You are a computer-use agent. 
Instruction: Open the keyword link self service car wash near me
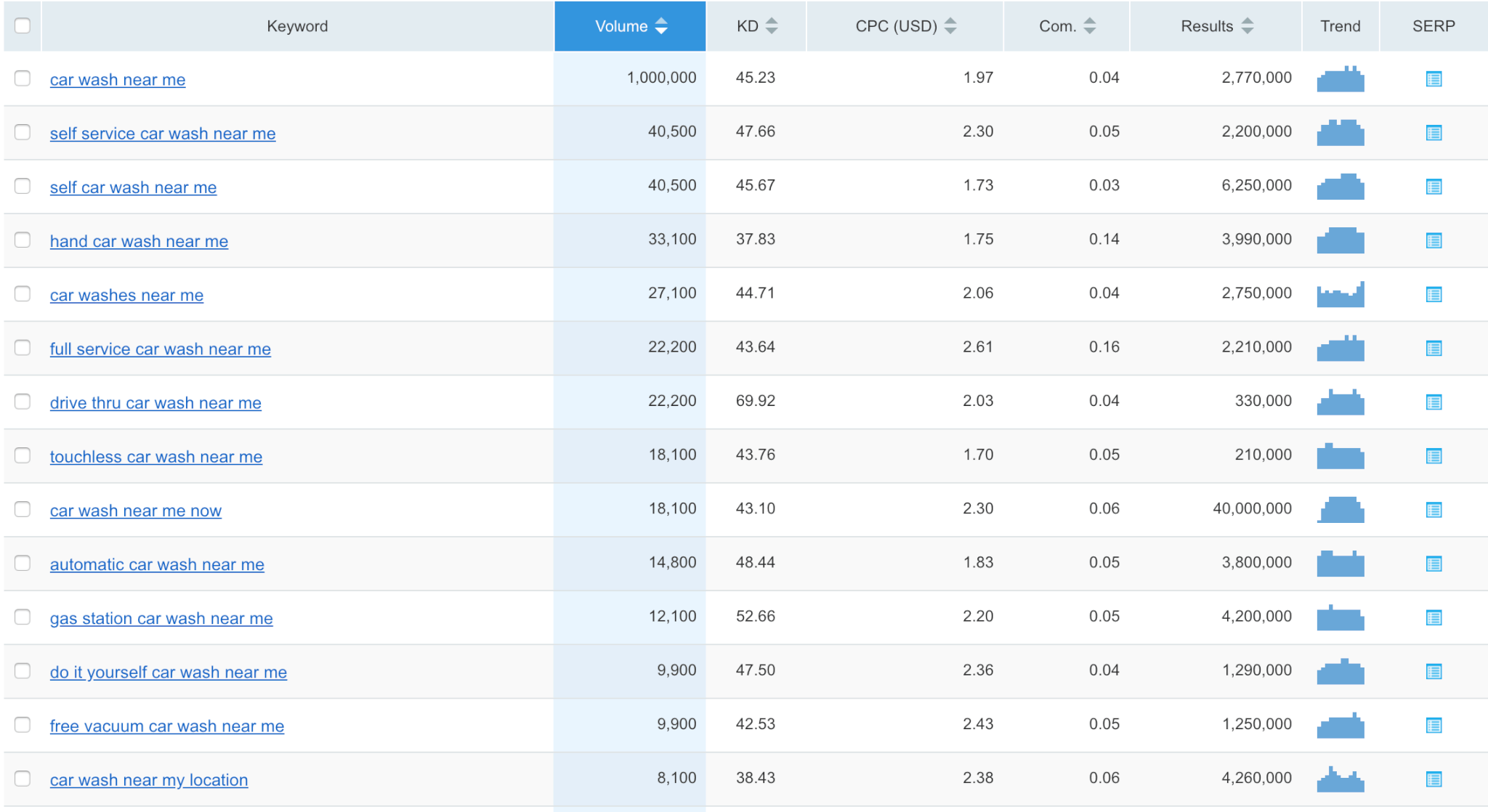tap(162, 133)
